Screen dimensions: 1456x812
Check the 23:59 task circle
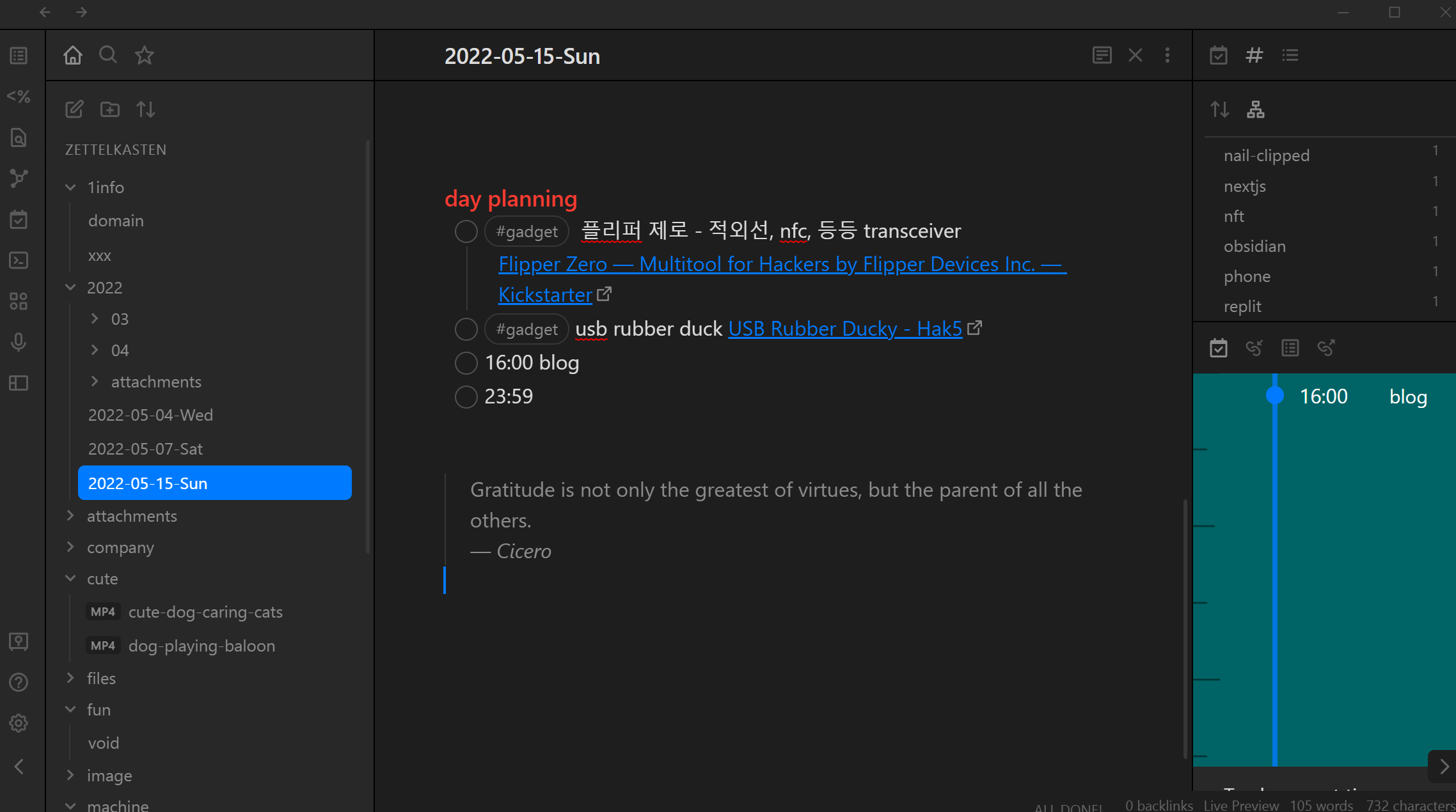[x=466, y=397]
